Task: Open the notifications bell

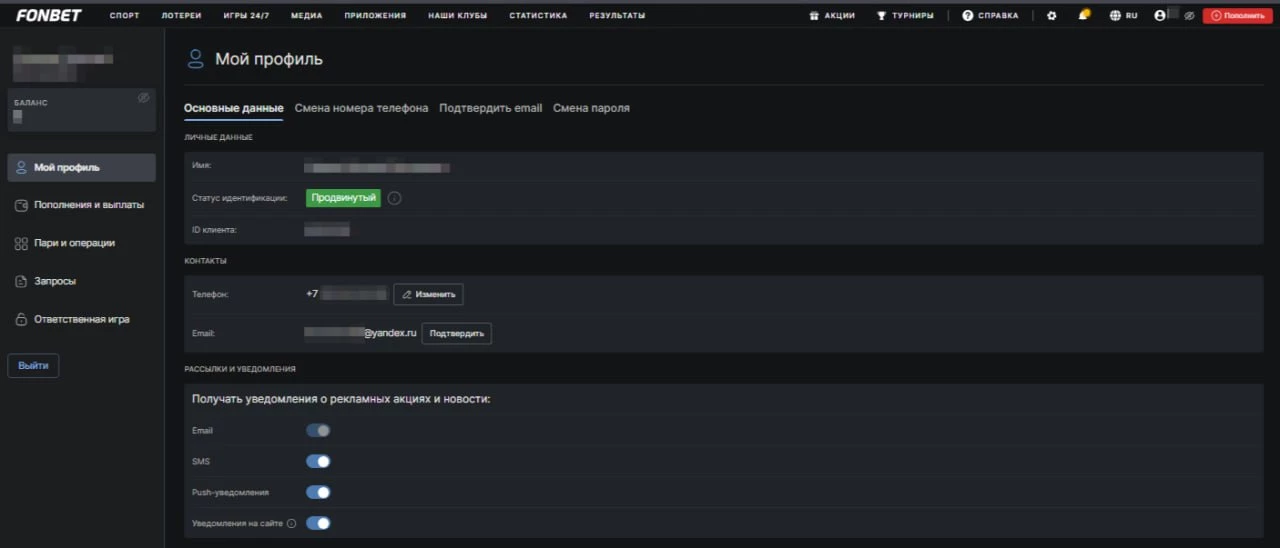Action: pyautogui.click(x=1084, y=16)
